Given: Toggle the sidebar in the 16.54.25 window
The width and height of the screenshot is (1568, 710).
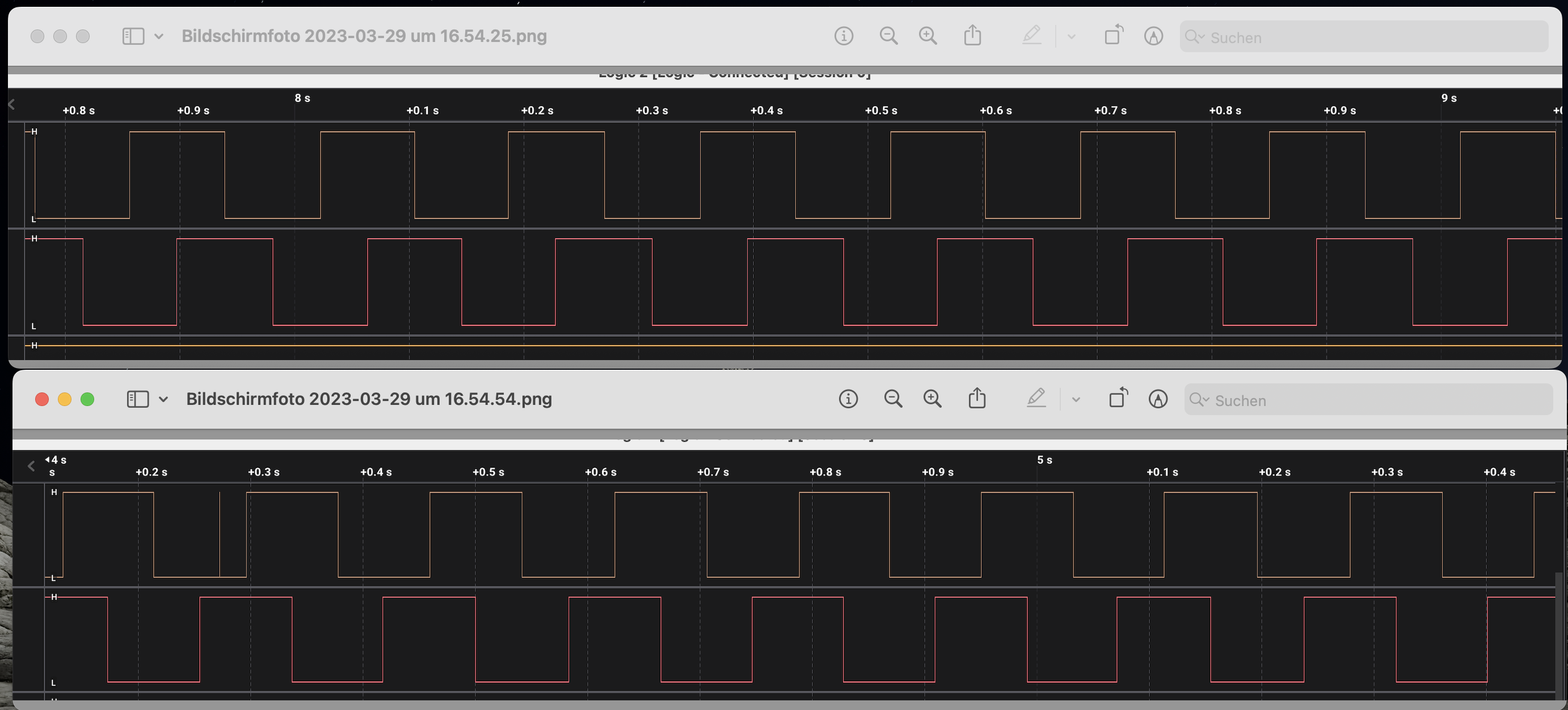Looking at the screenshot, I should click(x=133, y=36).
